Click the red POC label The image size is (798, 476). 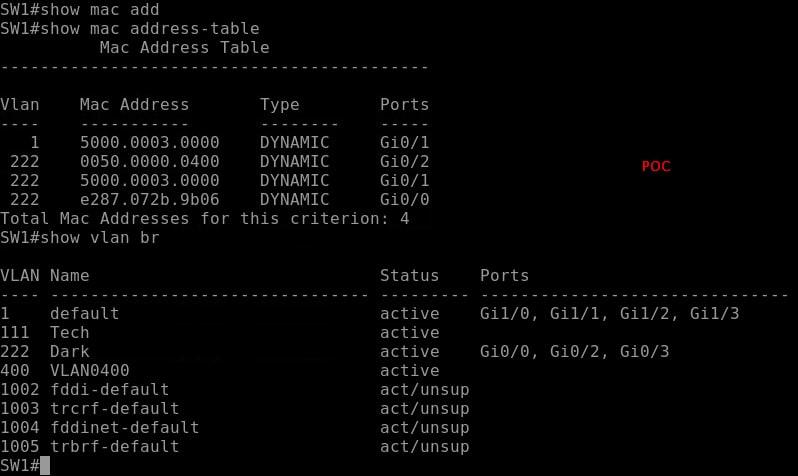tap(655, 166)
